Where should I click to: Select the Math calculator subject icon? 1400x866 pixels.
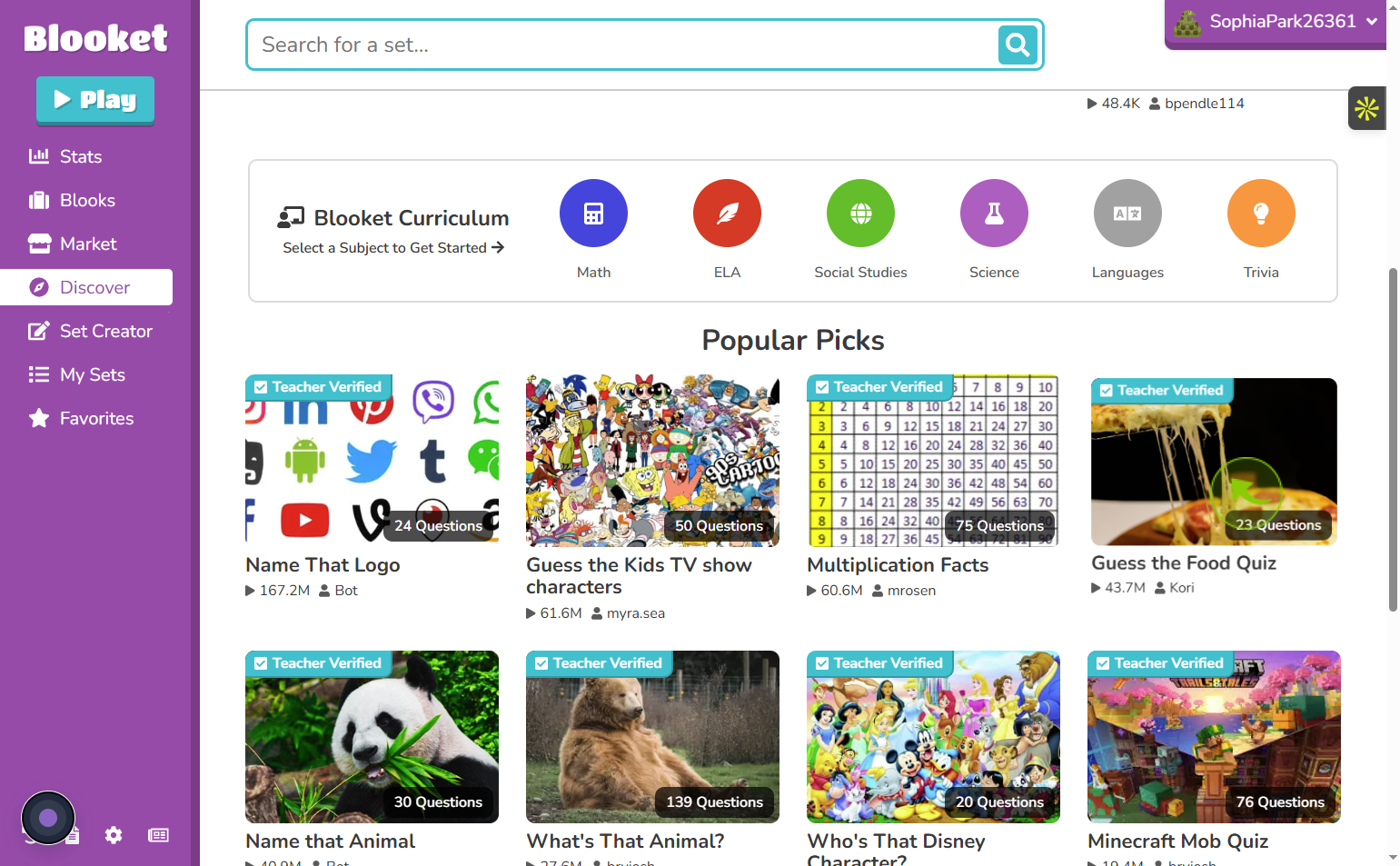coord(593,214)
